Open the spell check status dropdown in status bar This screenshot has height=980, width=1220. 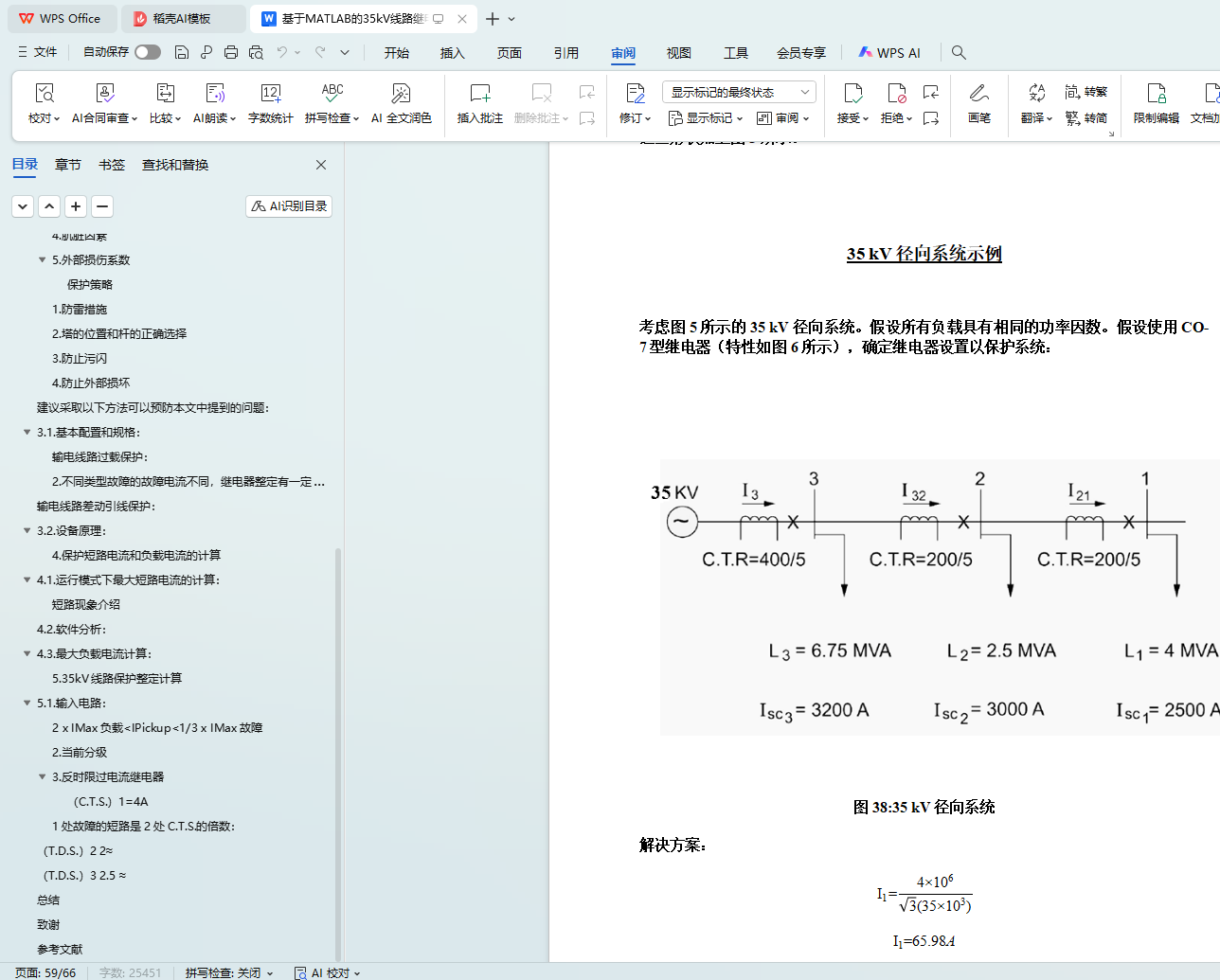(229, 972)
